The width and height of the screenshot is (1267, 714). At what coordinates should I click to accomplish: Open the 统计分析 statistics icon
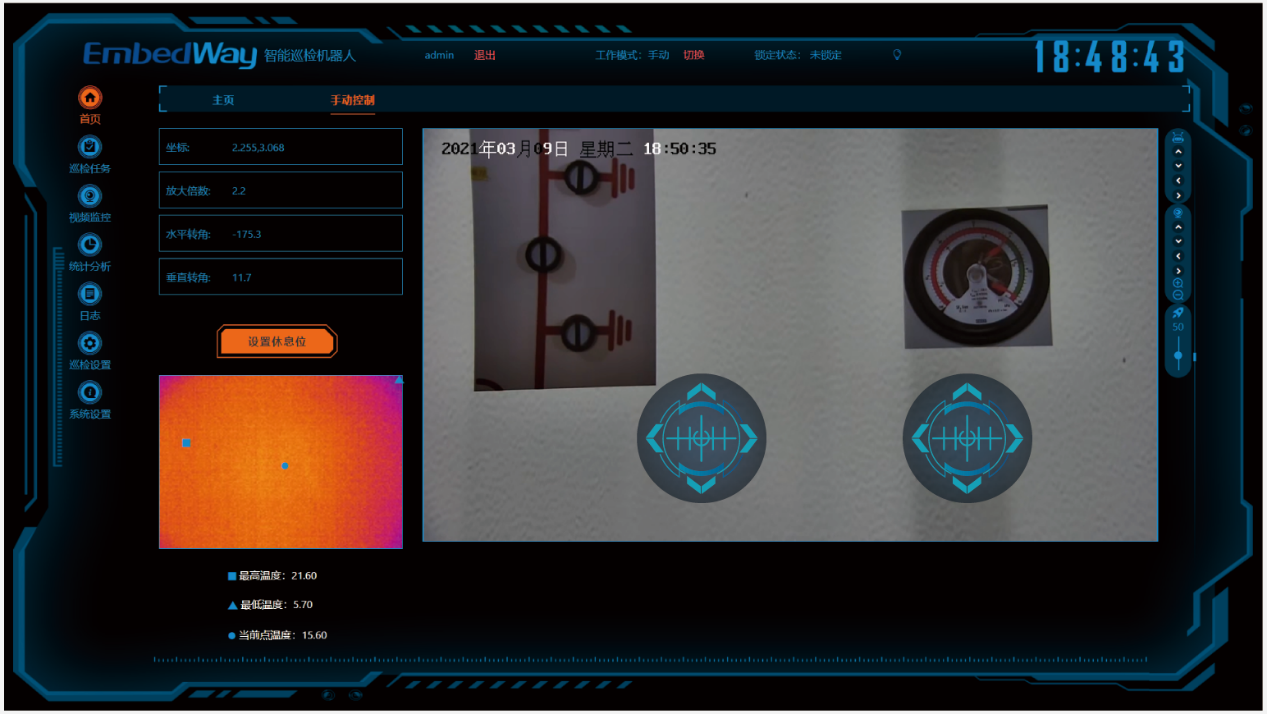90,245
